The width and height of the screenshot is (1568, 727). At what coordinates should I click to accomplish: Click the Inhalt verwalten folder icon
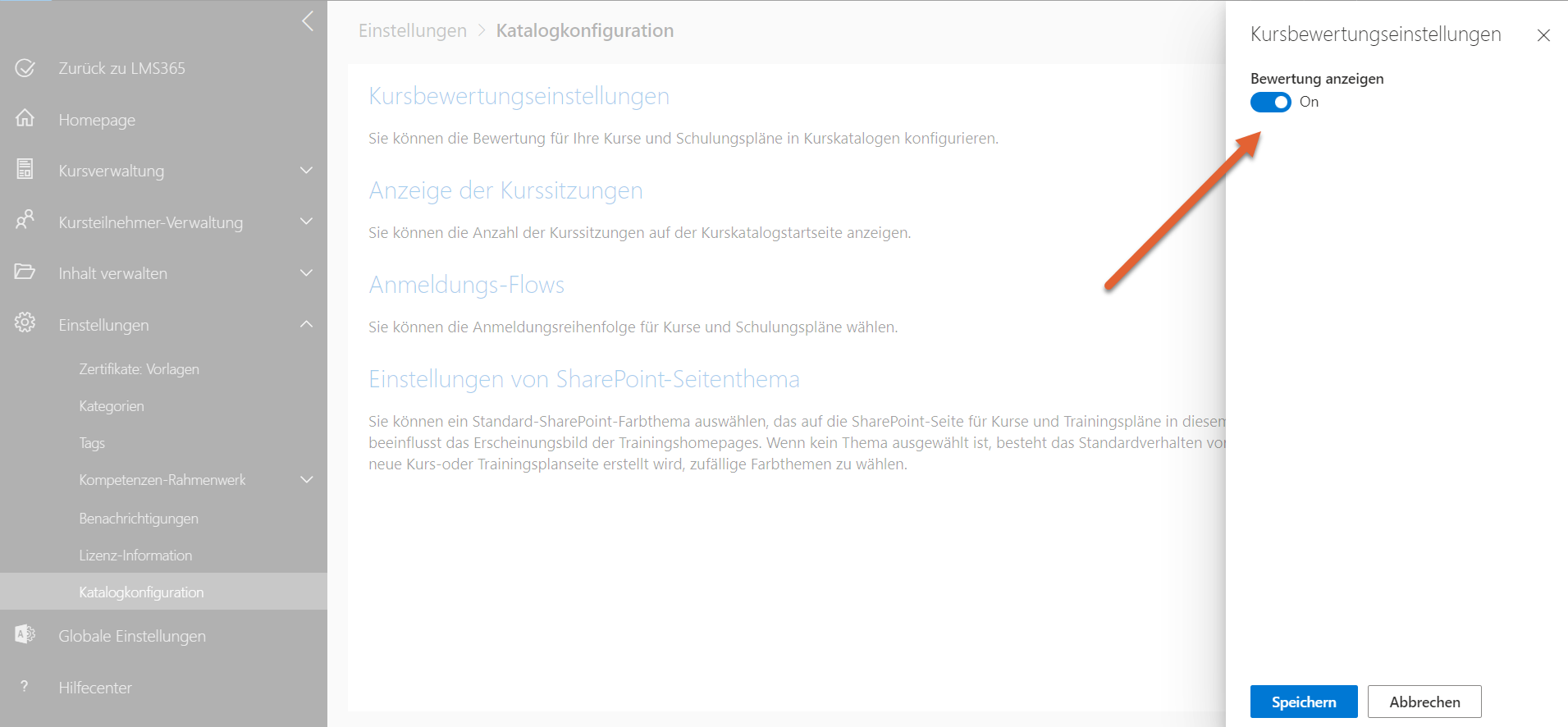pos(25,272)
